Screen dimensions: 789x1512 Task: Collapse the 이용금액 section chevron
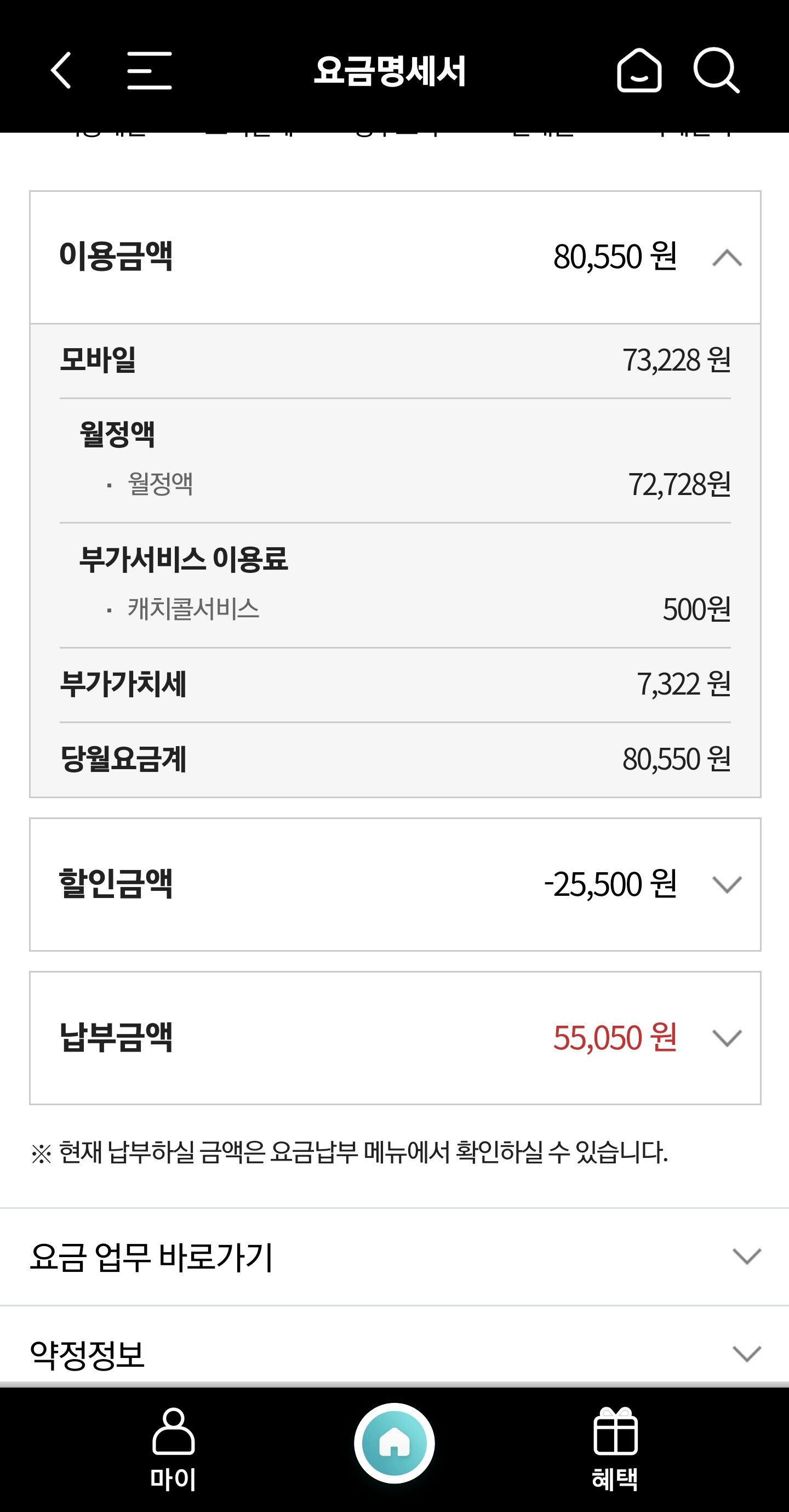point(727,258)
